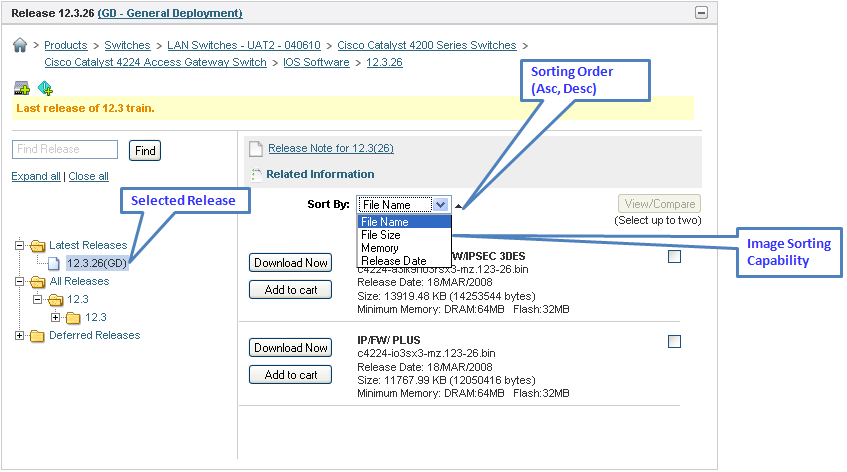Screen dimensions: 847x472
Task: Click the All Releases folder icon
Action: click(x=38, y=282)
